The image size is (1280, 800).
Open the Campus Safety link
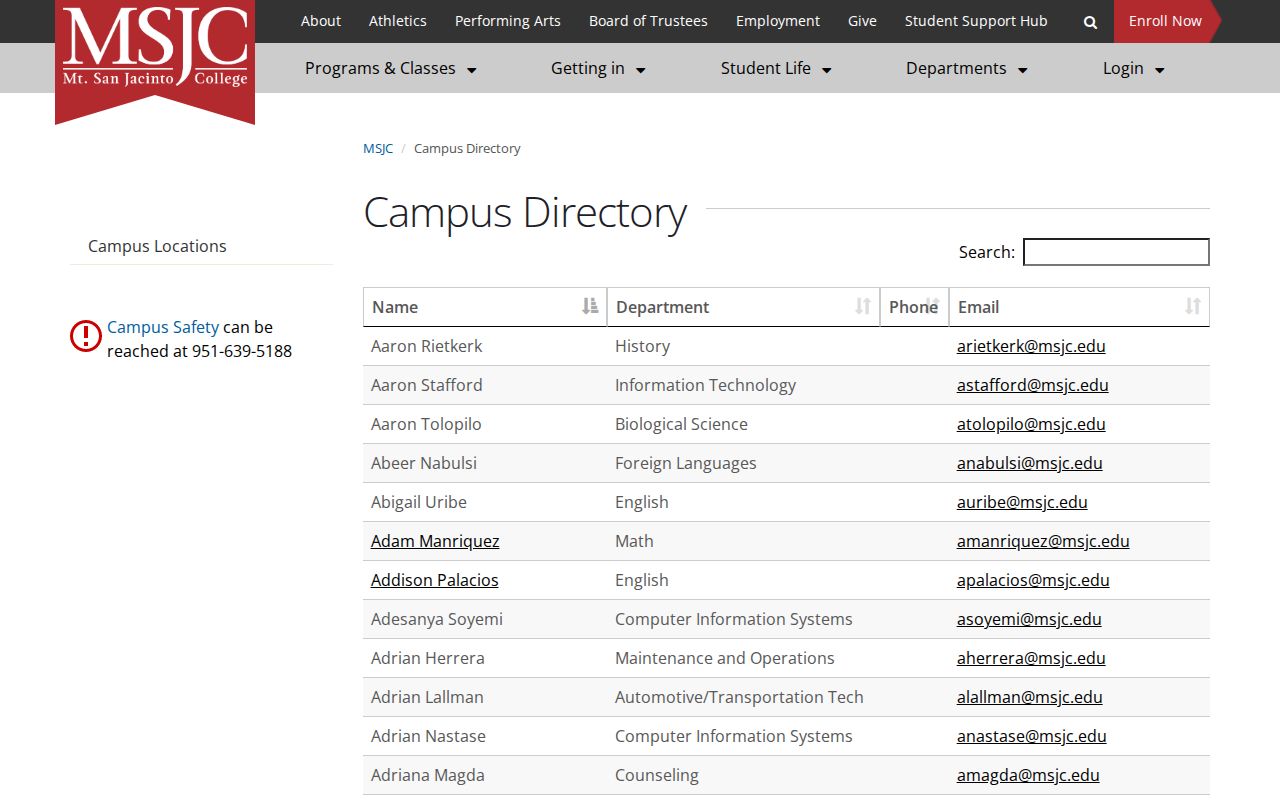pos(163,327)
